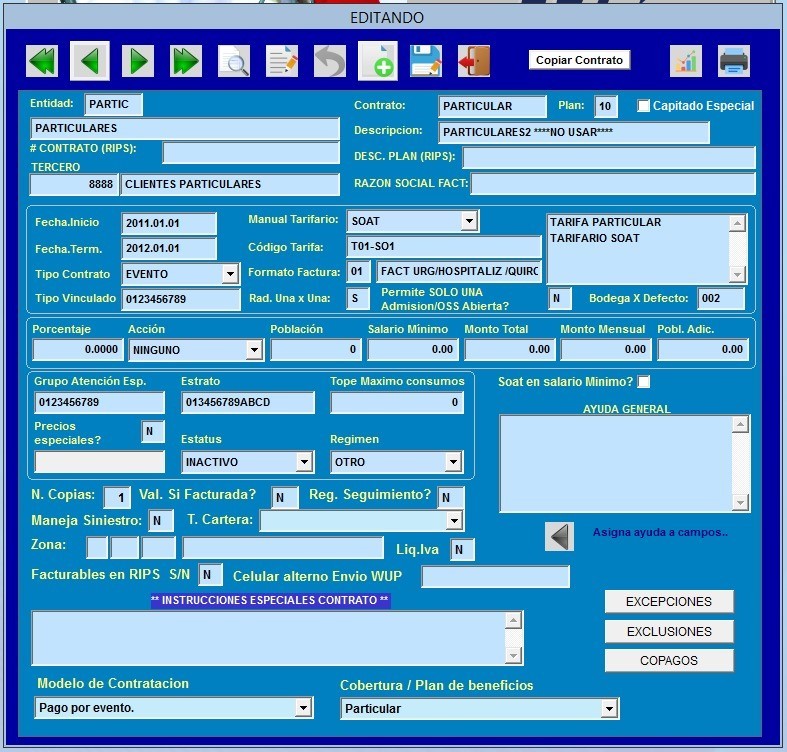This screenshot has width=787, height=752.
Task: Click the Tope Maximo consumos field
Action: coord(397,403)
